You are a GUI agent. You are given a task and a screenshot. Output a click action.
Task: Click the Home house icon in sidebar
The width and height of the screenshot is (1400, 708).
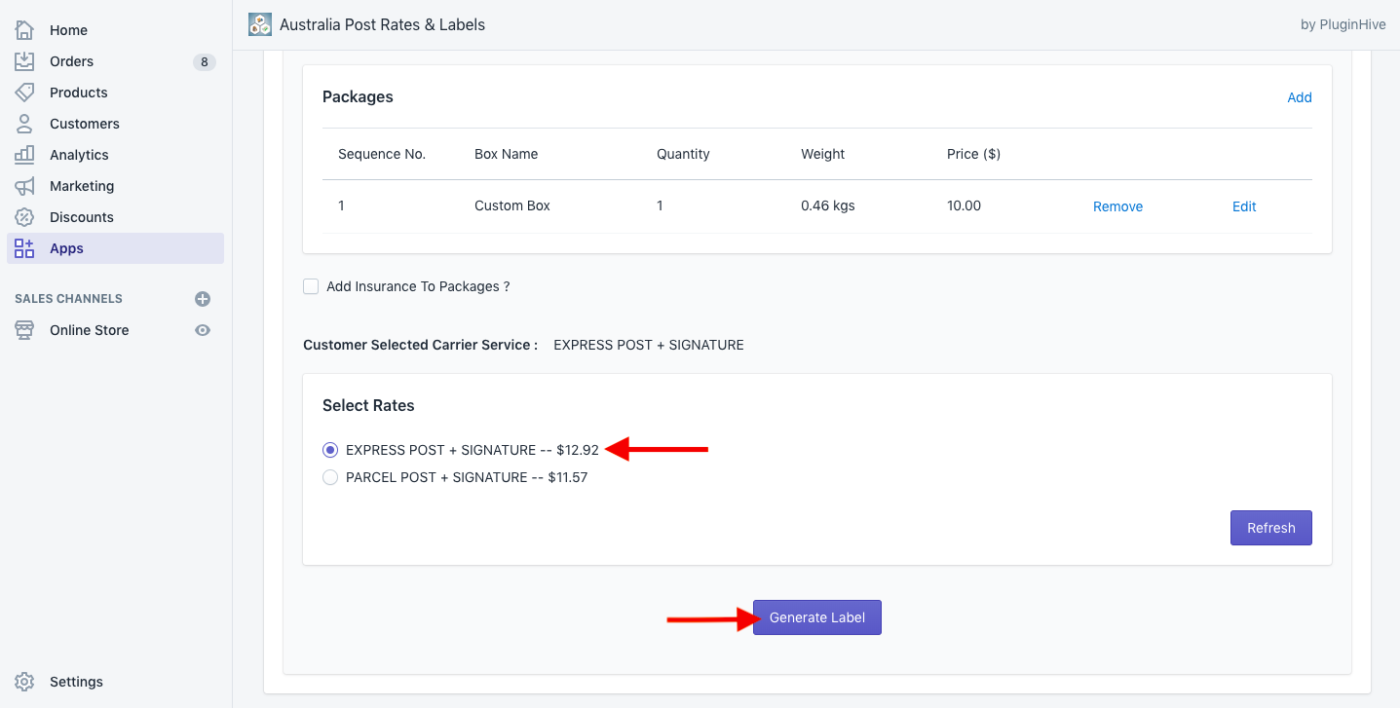pos(25,30)
